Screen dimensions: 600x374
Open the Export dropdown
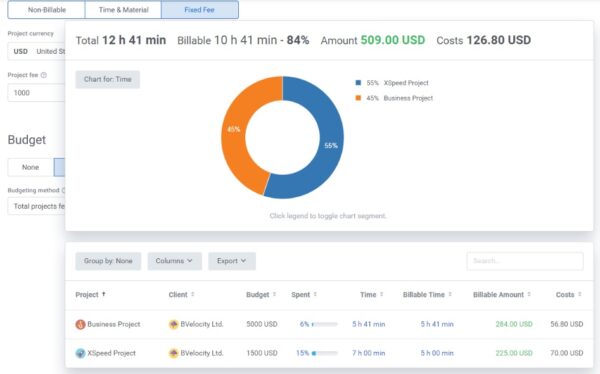[x=232, y=261]
